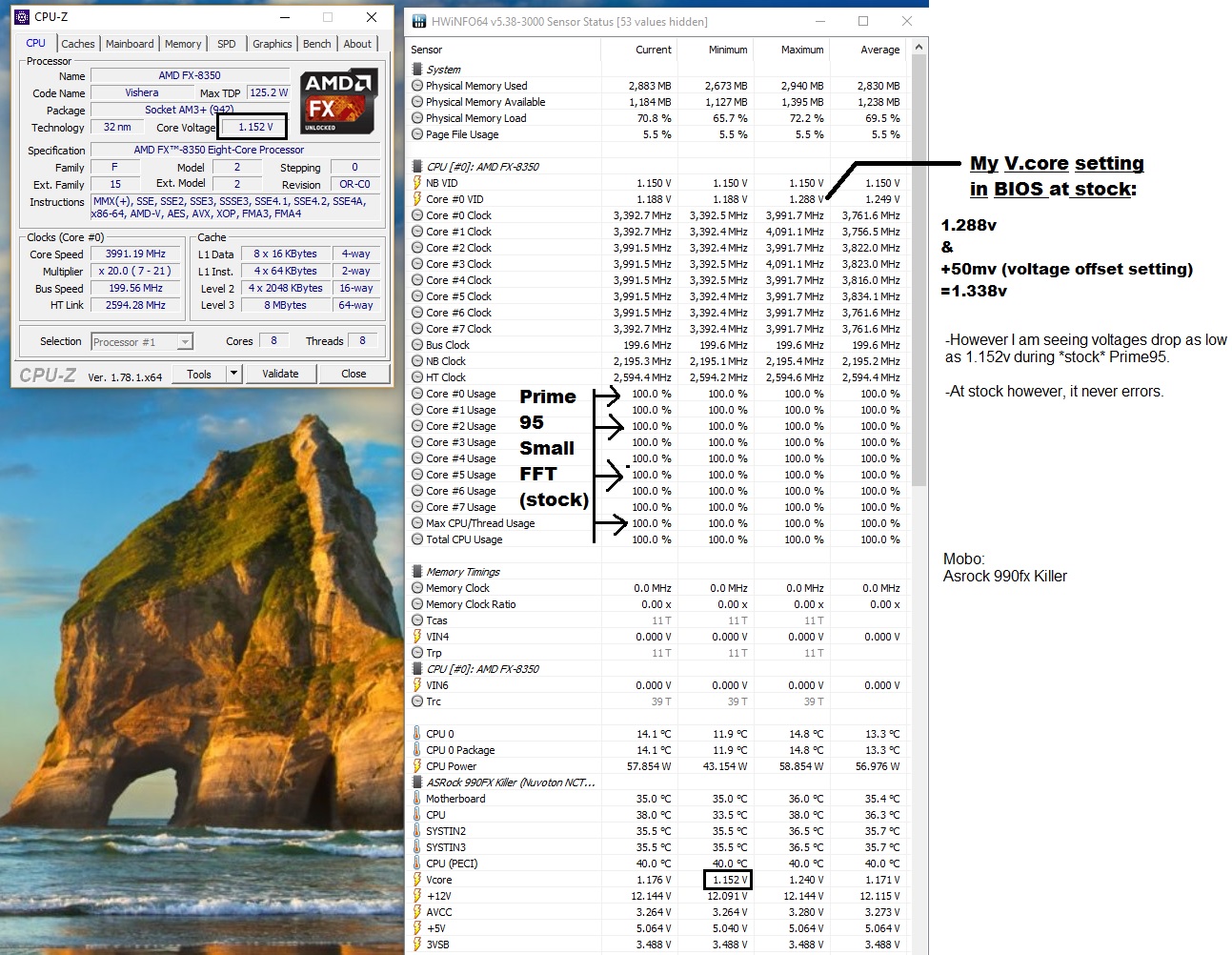Open the Mainboard tab in CPU-Z
Image resolution: width=1232 pixels, height=955 pixels.
point(130,44)
